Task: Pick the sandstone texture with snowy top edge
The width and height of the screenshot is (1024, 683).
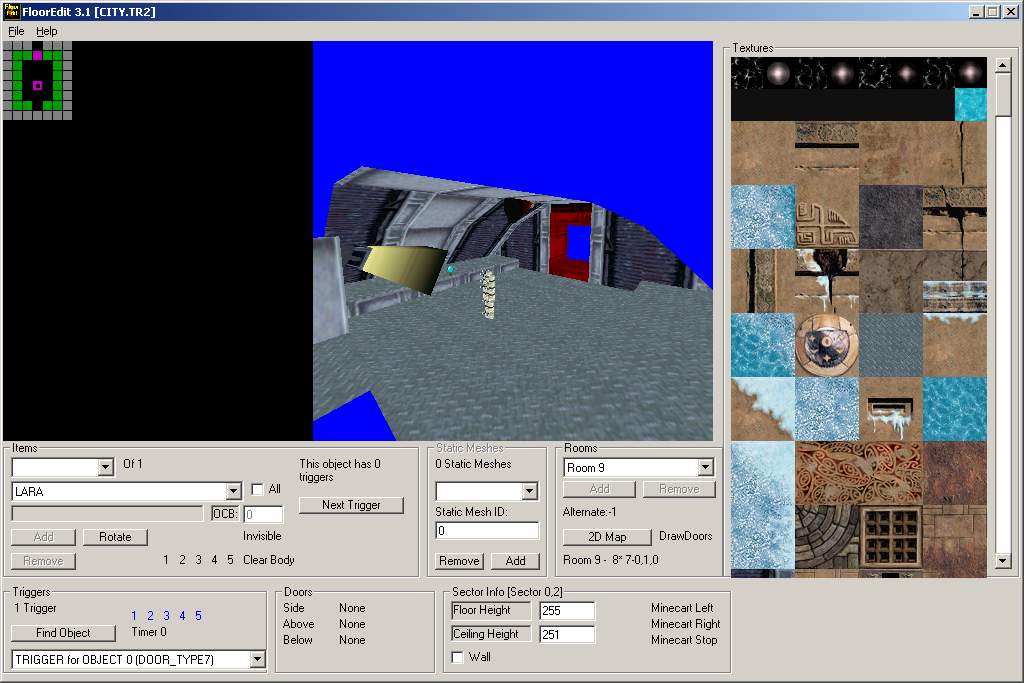Action: pyautogui.click(x=955, y=345)
